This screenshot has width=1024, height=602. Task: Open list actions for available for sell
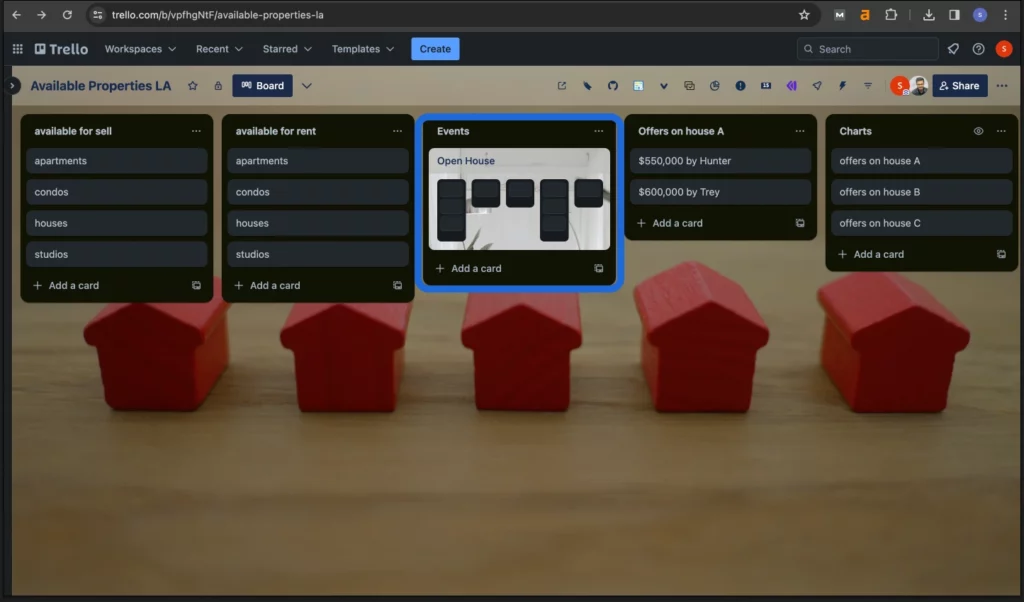[x=196, y=131]
